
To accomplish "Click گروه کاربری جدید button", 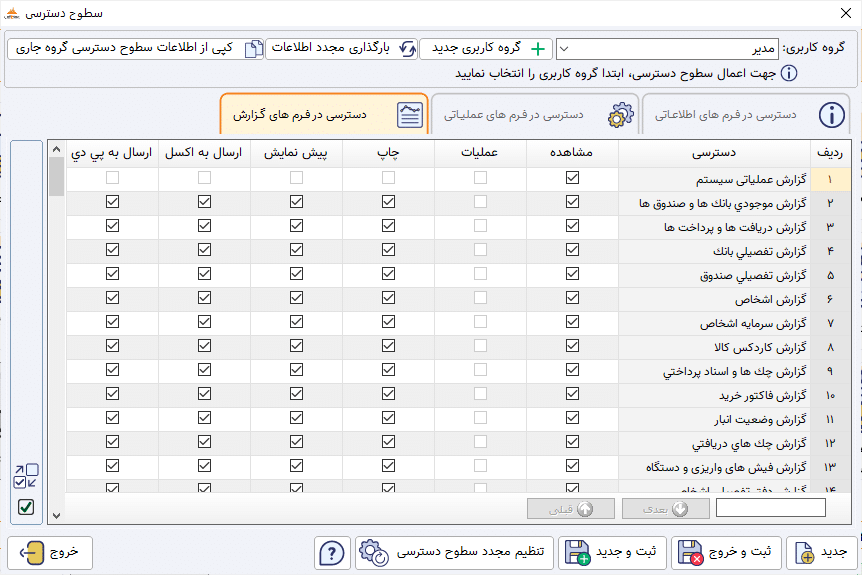I will click(x=486, y=49).
